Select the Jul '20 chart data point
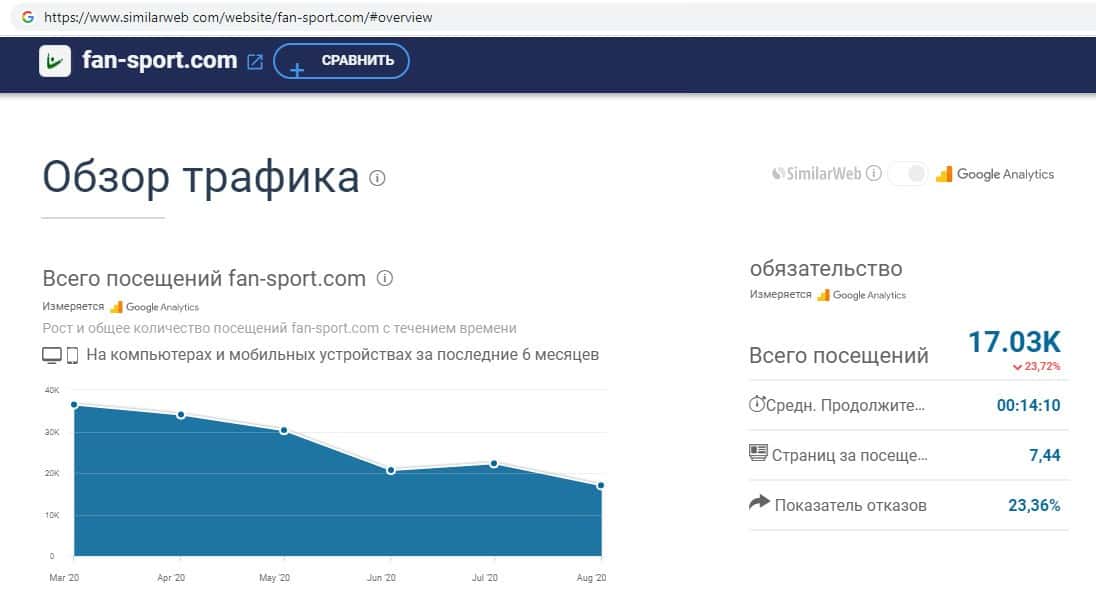 coord(494,464)
